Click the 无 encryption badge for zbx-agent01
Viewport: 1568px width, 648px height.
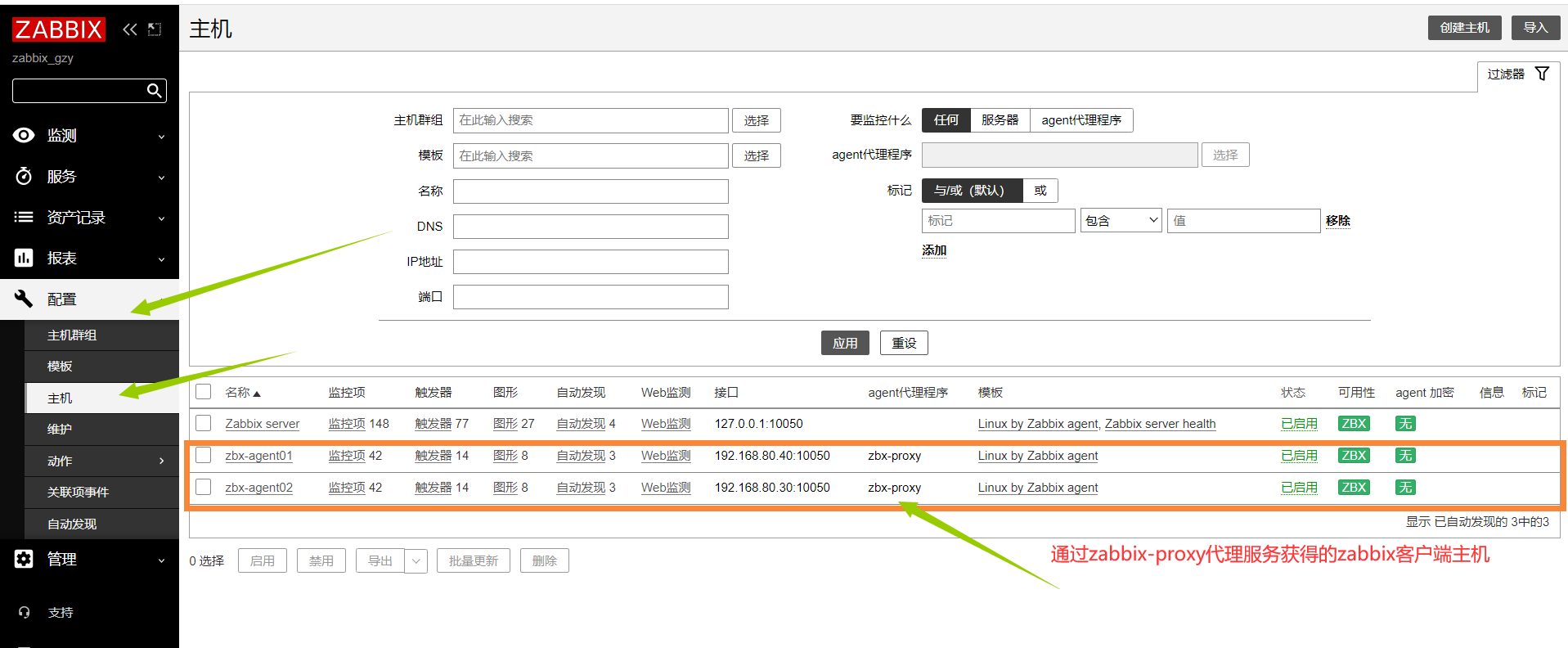click(1405, 456)
